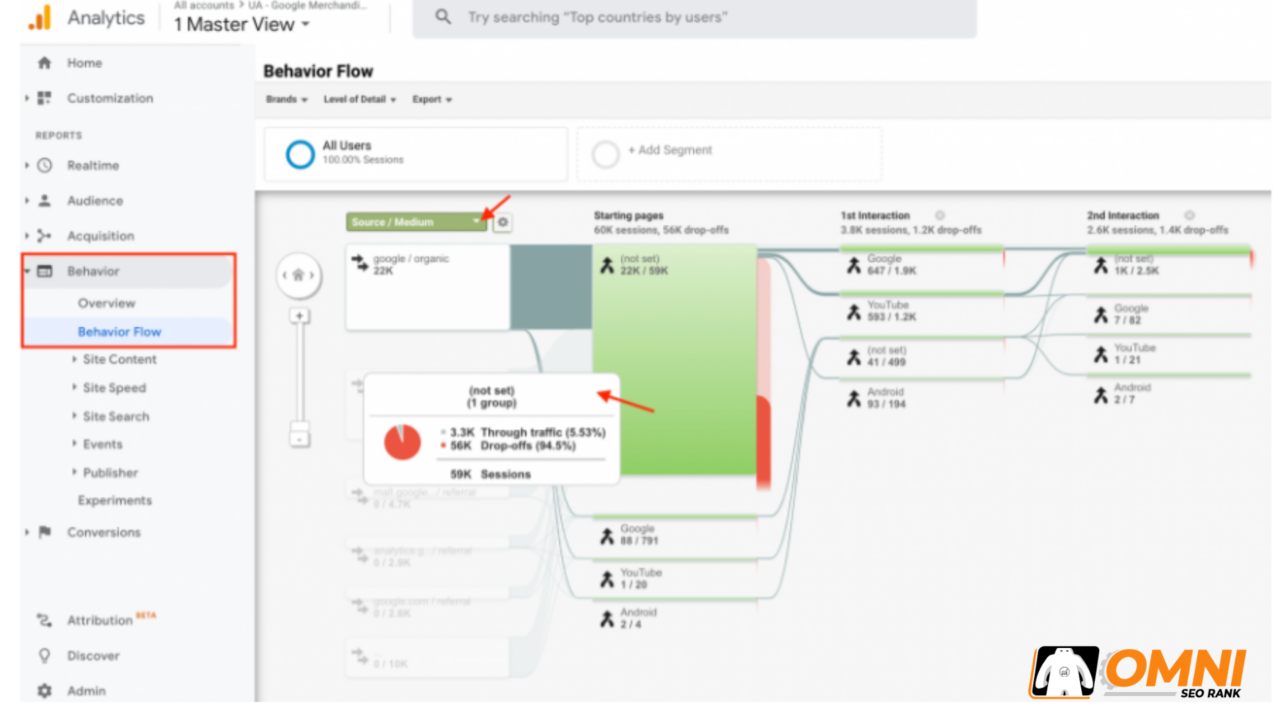Click + Add Segment
This screenshot has width=1280, height=720.
[x=729, y=154]
